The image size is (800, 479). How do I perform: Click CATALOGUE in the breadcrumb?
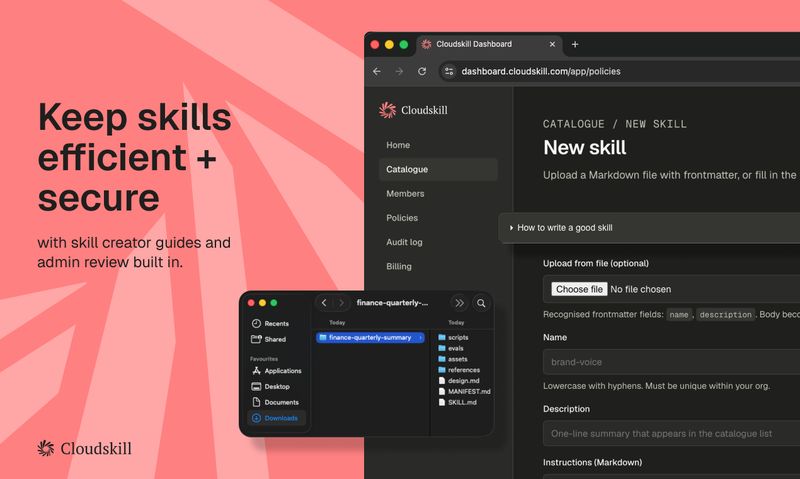573,124
